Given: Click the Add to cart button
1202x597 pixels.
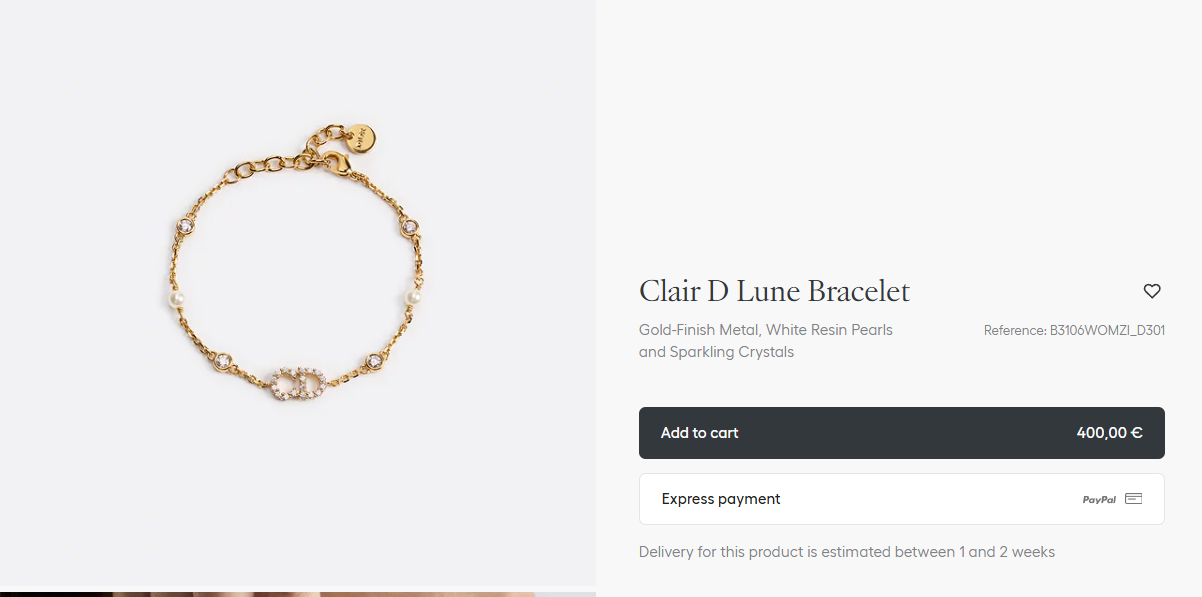Looking at the screenshot, I should [x=902, y=433].
